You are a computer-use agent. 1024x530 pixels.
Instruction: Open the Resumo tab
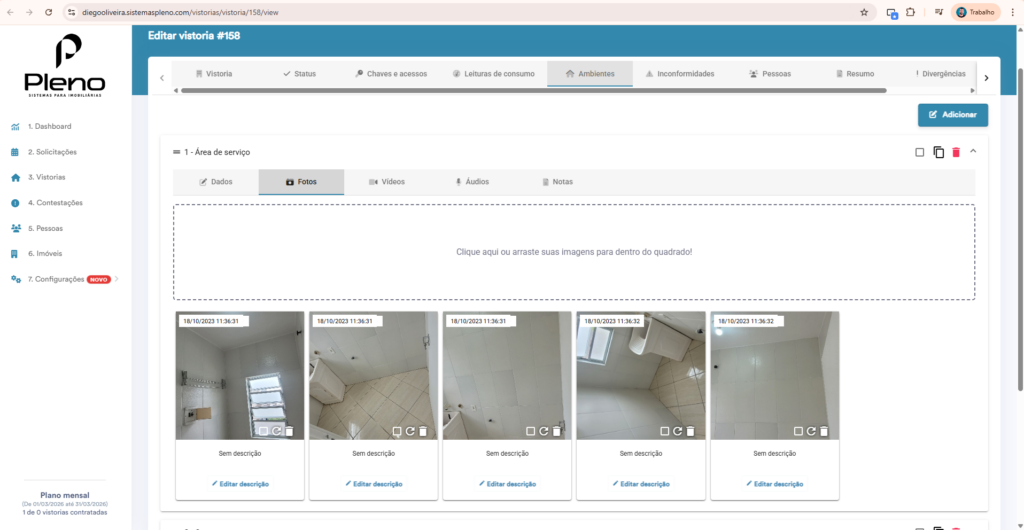pos(855,74)
